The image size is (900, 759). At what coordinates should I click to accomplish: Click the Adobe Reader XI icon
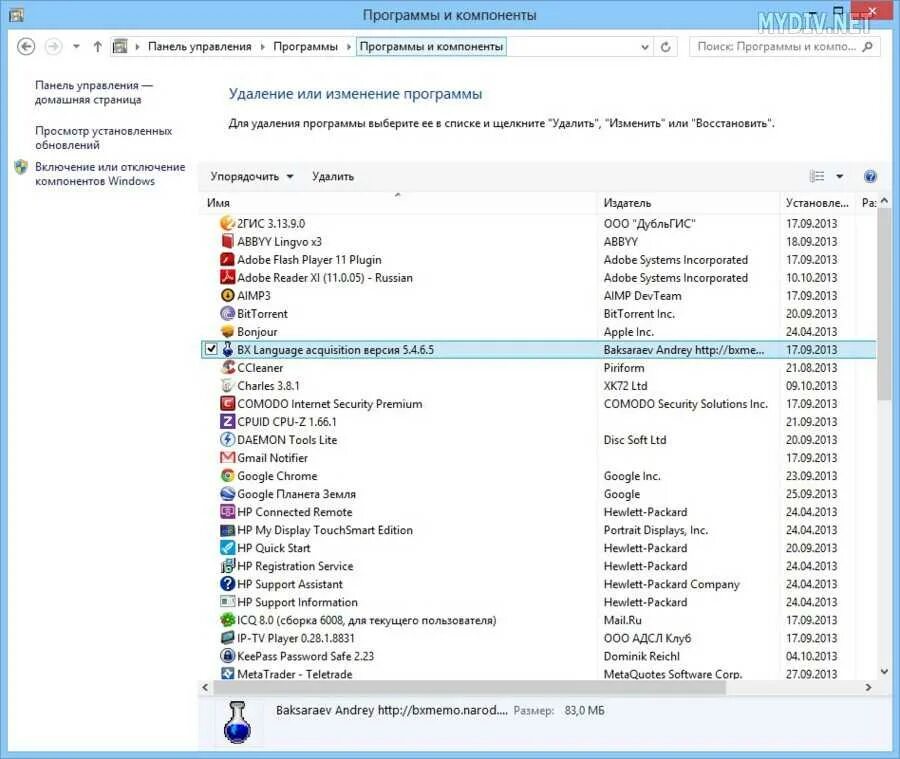(x=228, y=277)
